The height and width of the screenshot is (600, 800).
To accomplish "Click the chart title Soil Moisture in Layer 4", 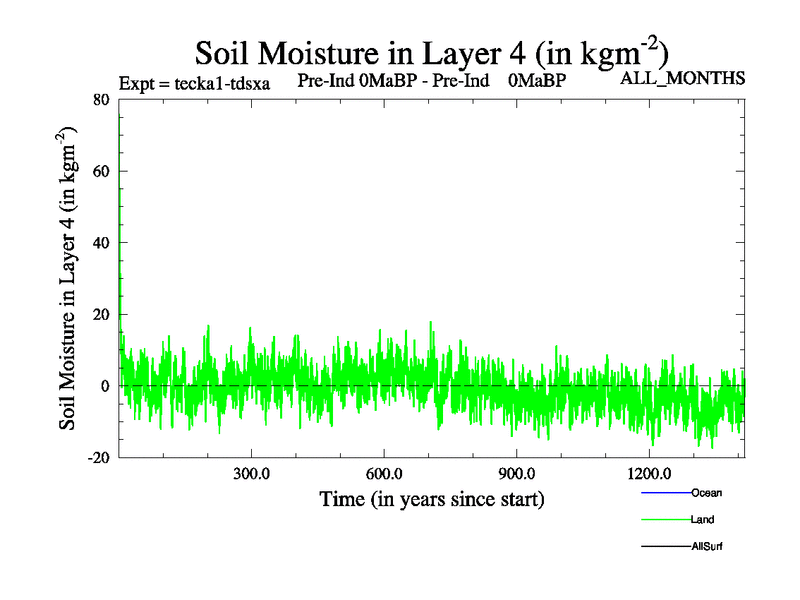I will 431,53.
